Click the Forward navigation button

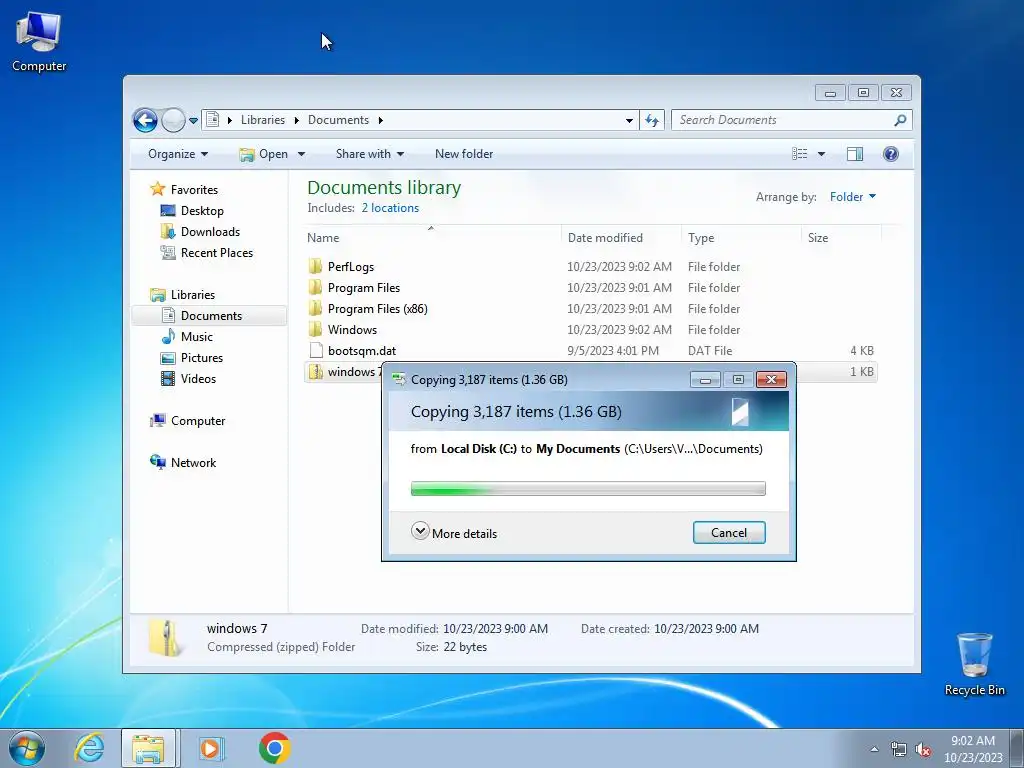click(173, 120)
